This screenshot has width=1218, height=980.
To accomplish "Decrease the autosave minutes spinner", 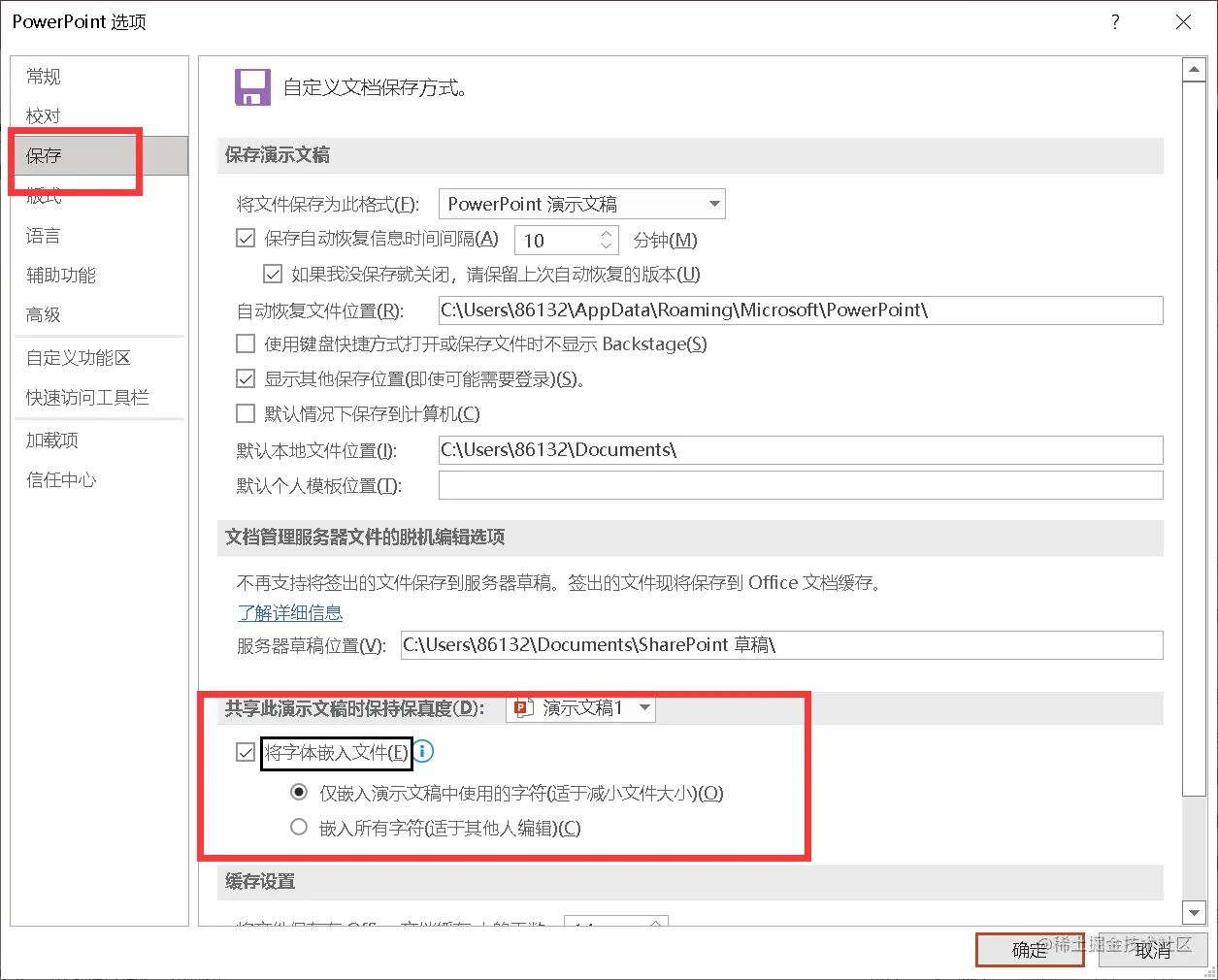I will coord(607,246).
